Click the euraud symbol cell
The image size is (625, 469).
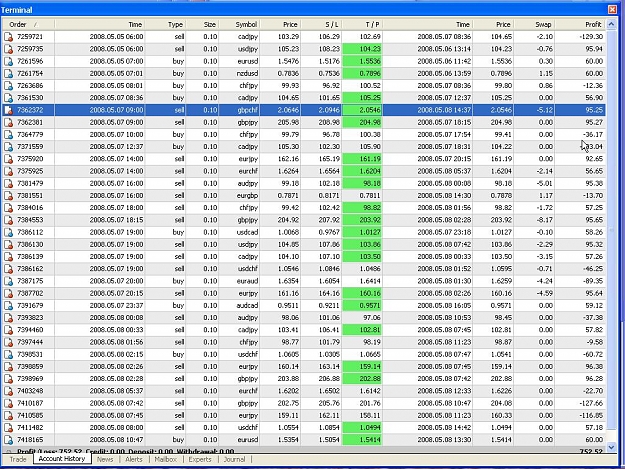pos(248,281)
